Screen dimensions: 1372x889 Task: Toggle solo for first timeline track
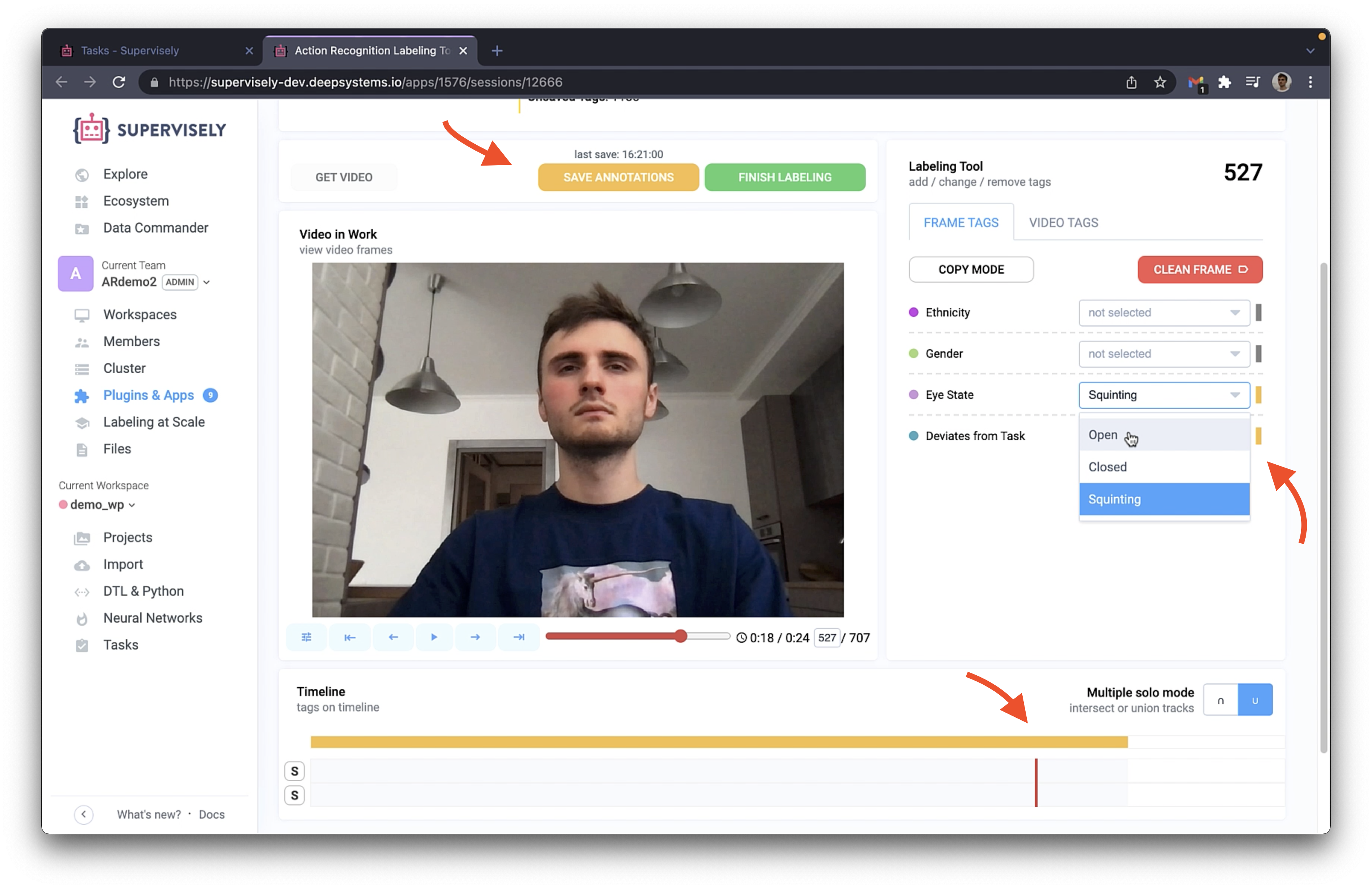click(x=295, y=771)
